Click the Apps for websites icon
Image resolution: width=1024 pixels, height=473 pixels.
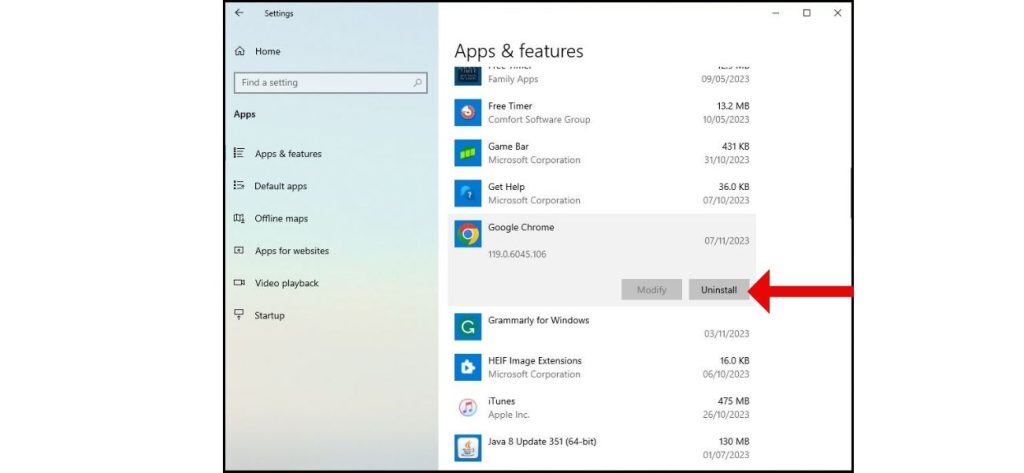(239, 250)
